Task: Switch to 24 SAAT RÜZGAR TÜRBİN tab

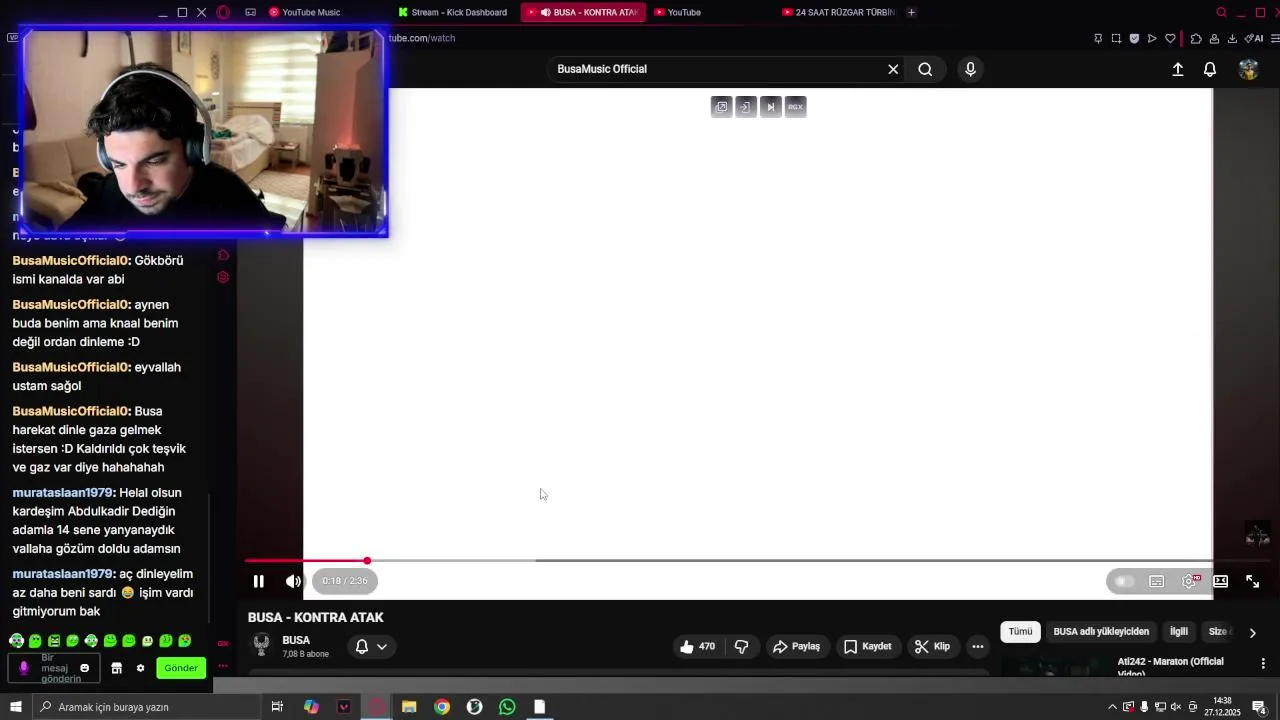Action: 838,12
